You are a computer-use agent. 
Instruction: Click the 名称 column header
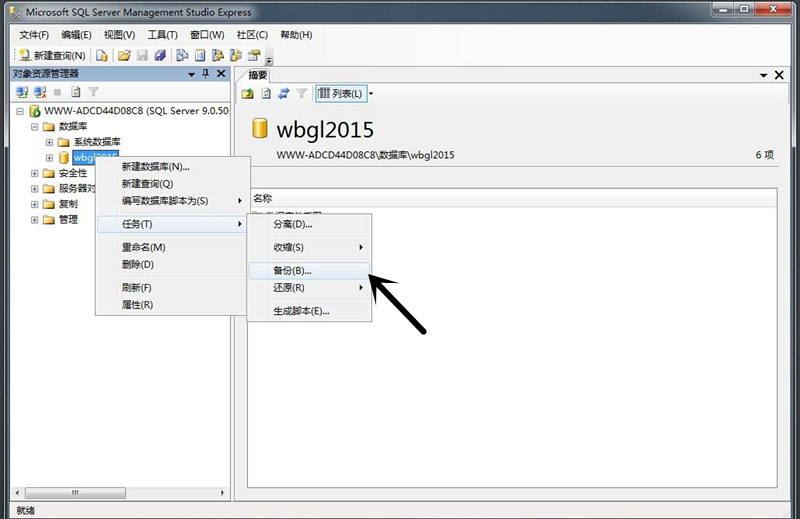[x=512, y=198]
